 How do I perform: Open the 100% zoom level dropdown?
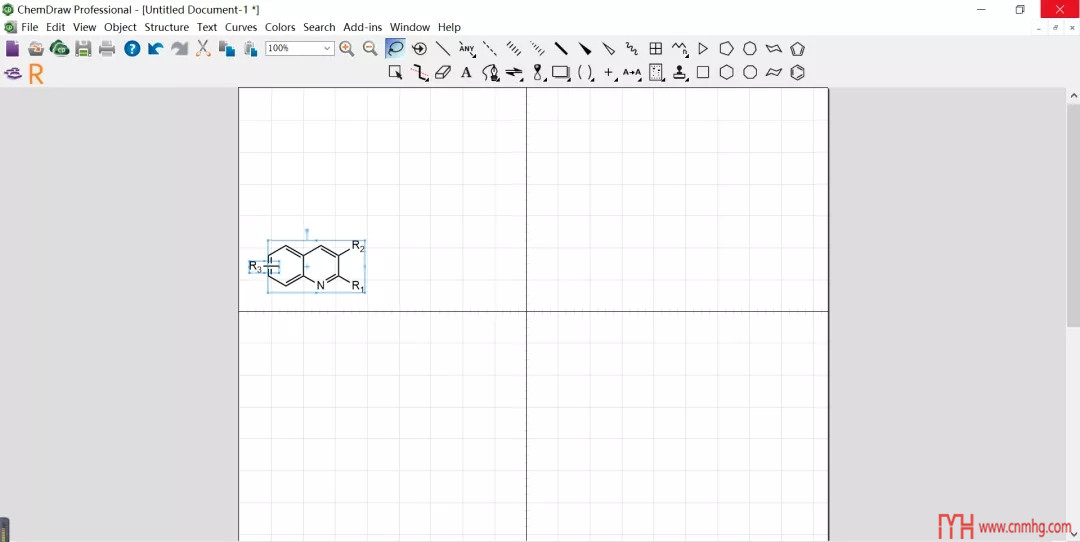pos(328,48)
